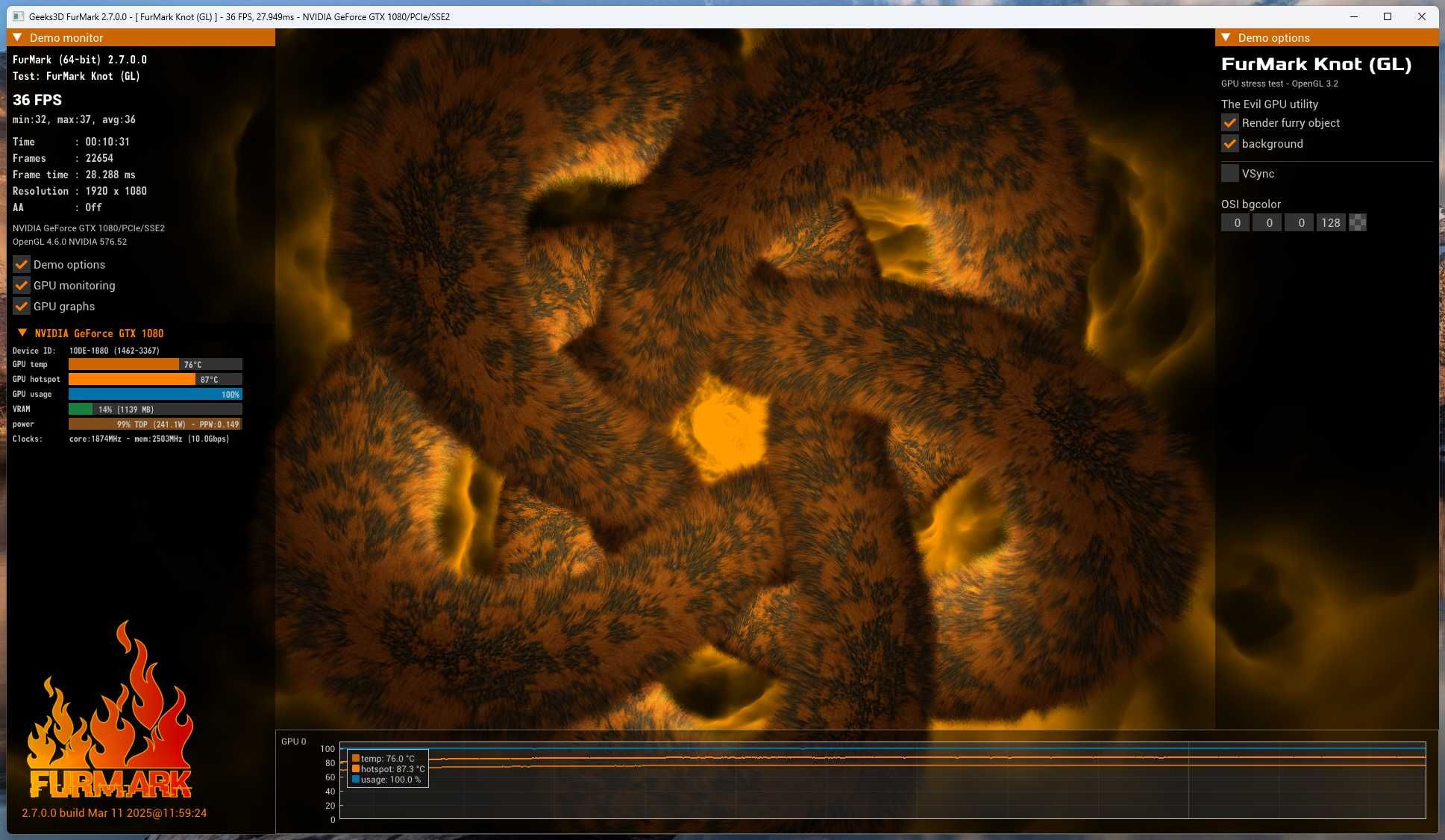Click the OpenGL 4.6.0 NVIDIA 576.52 text
Viewport: 1445px width, 840px height.
pyautogui.click(x=69, y=242)
